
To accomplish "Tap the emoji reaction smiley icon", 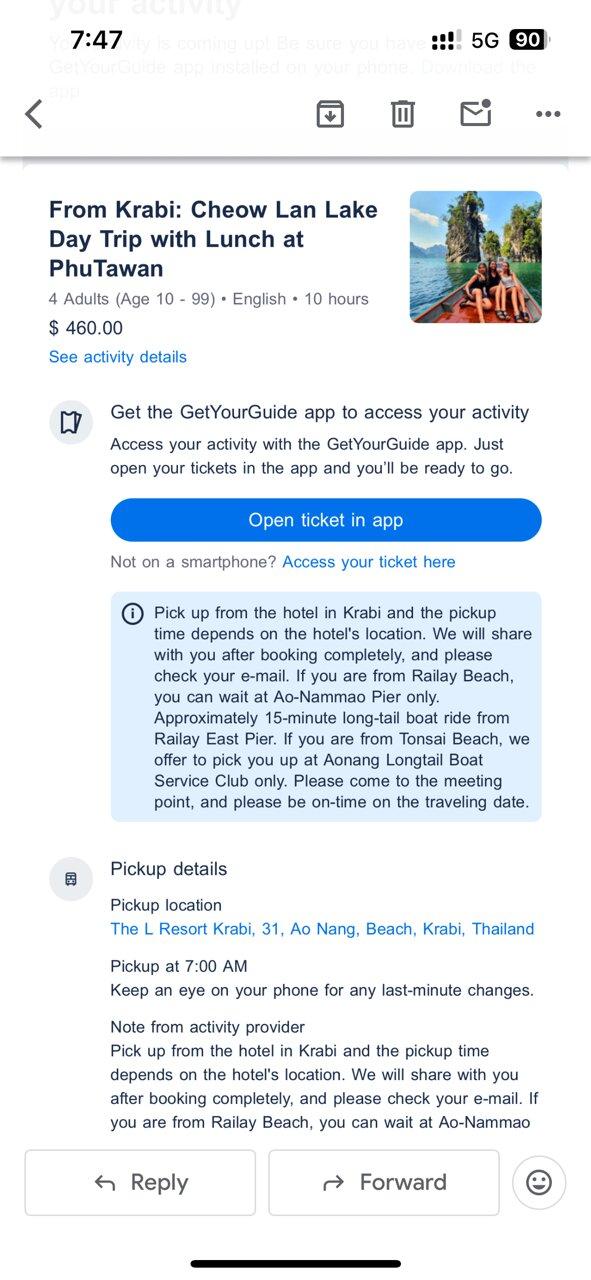I will pos(539,1182).
